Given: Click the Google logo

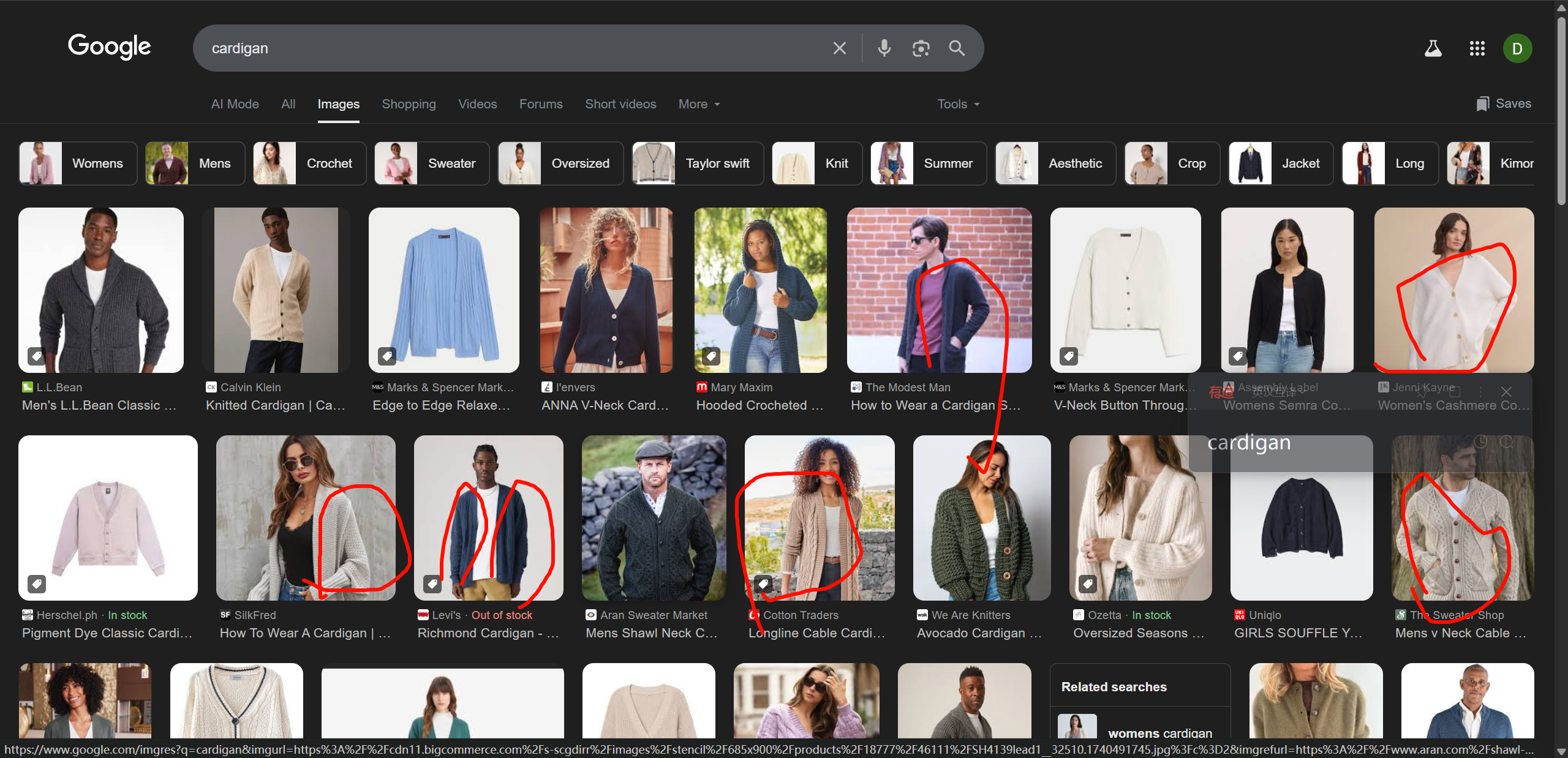Looking at the screenshot, I should pos(109,47).
